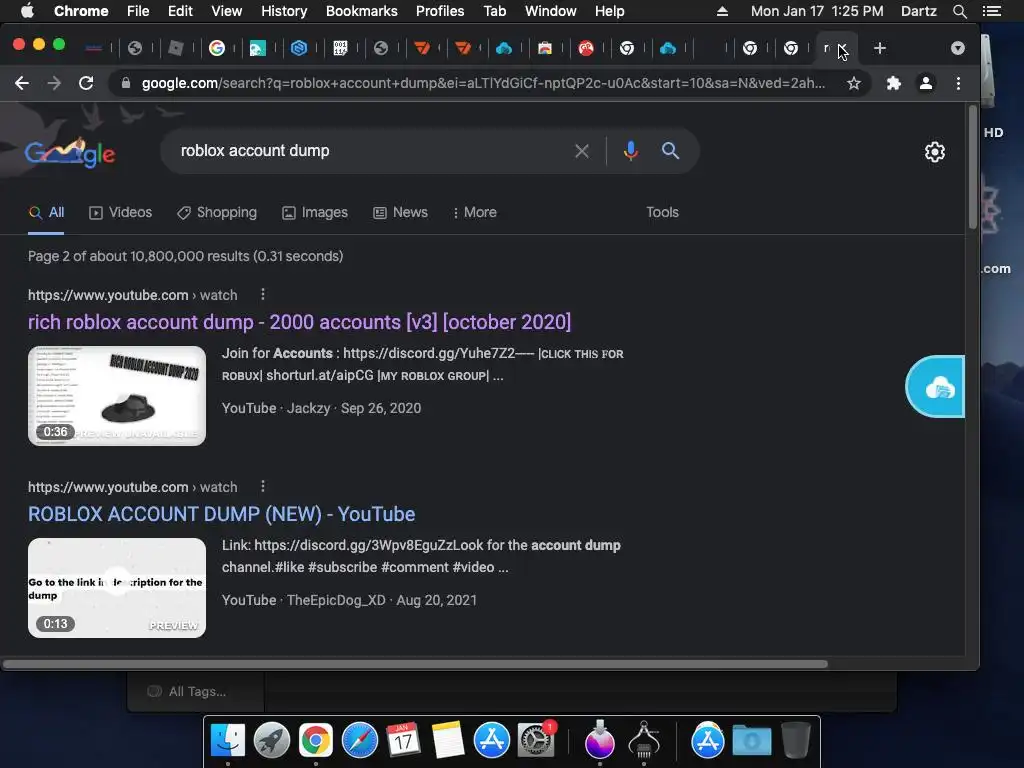The image size is (1024, 768).
Task: Open a new tab with the plus button
Action: click(880, 48)
